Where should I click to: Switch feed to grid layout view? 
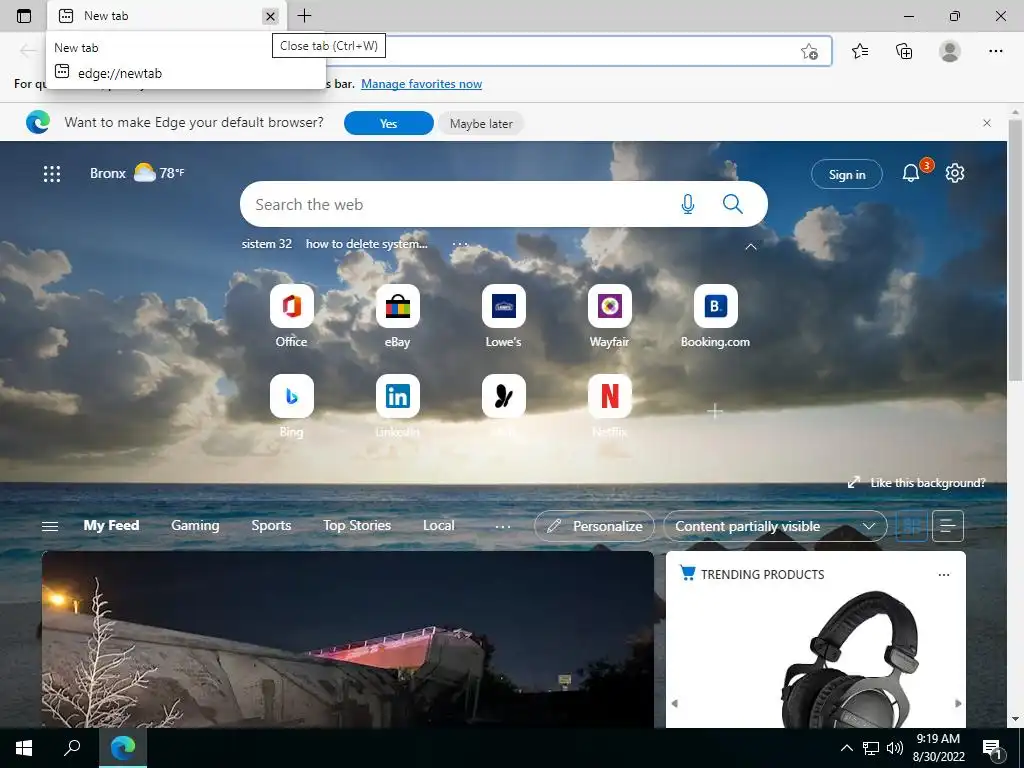coord(911,526)
